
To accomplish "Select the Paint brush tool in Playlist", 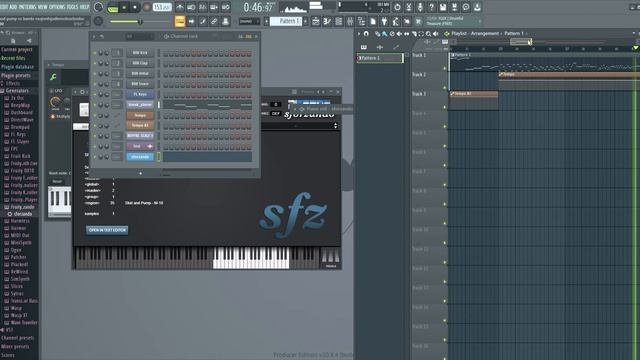I will (384, 33).
